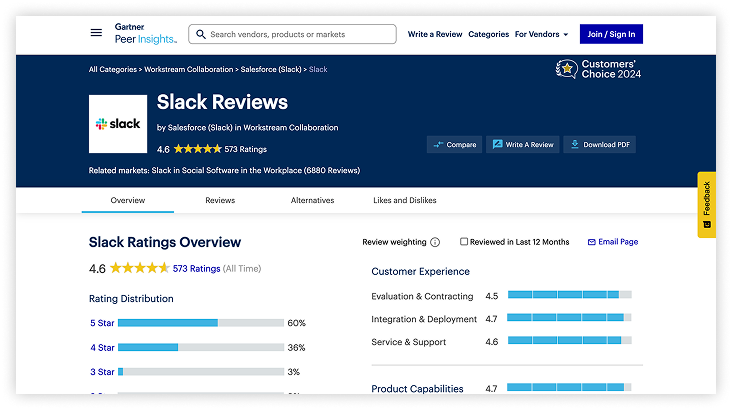Viewport: 732px width, 410px height.
Task: Select the Overview tab
Action: coord(127,200)
